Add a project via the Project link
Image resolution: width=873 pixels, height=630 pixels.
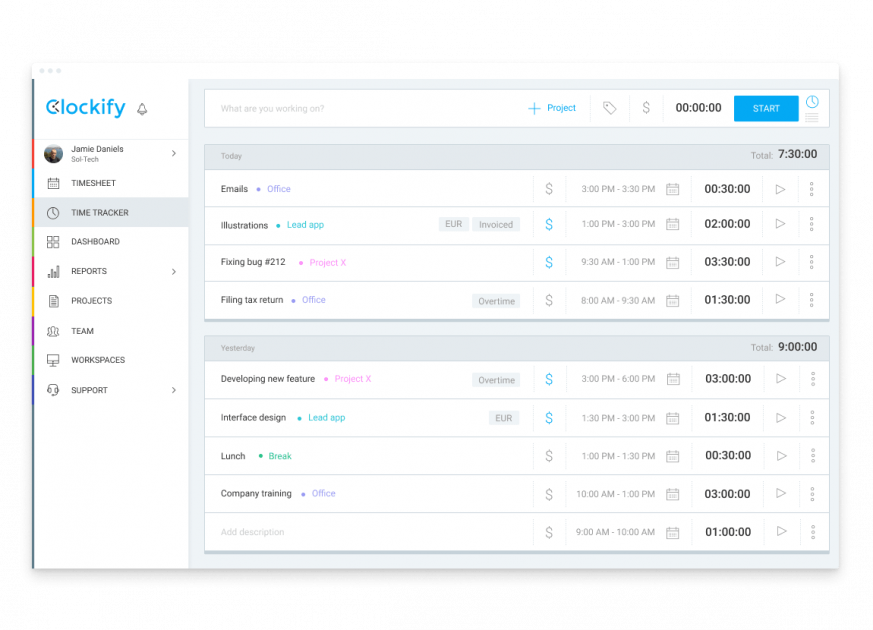click(x=552, y=108)
